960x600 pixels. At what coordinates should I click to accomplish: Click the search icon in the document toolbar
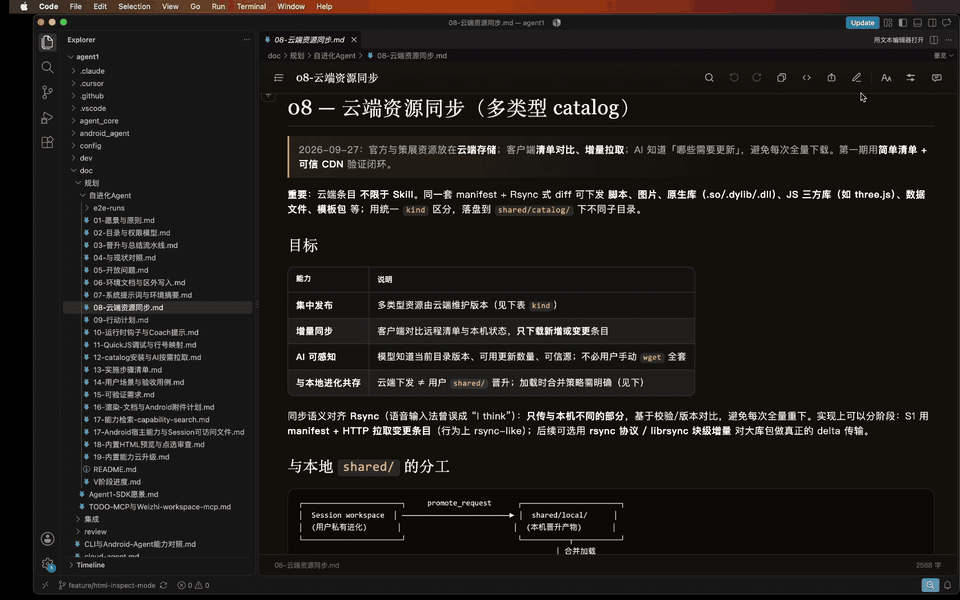pos(709,78)
